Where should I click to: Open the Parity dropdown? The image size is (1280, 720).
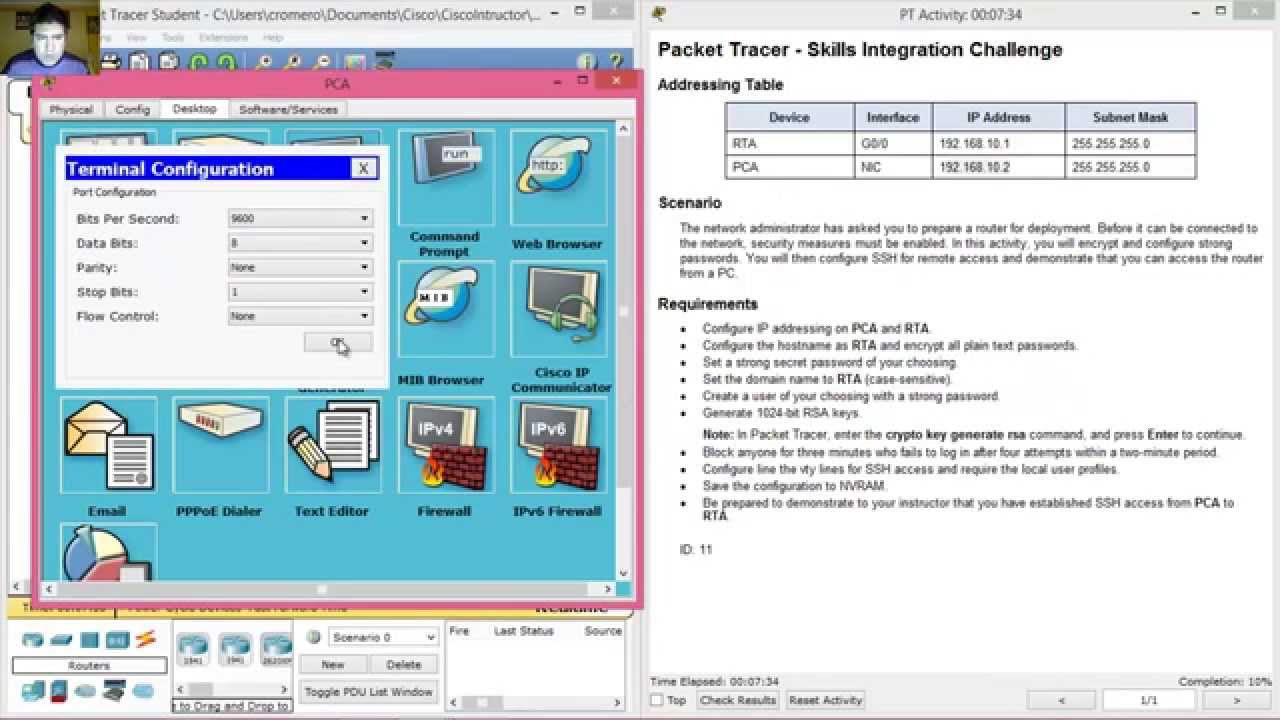click(300, 267)
